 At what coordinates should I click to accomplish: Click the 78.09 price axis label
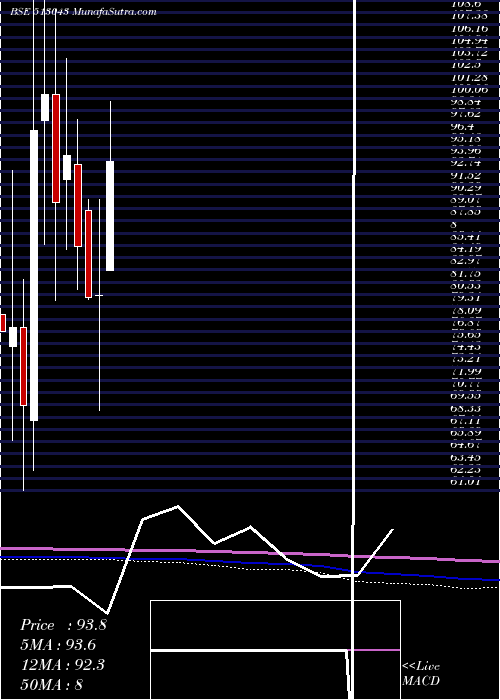pos(464,309)
